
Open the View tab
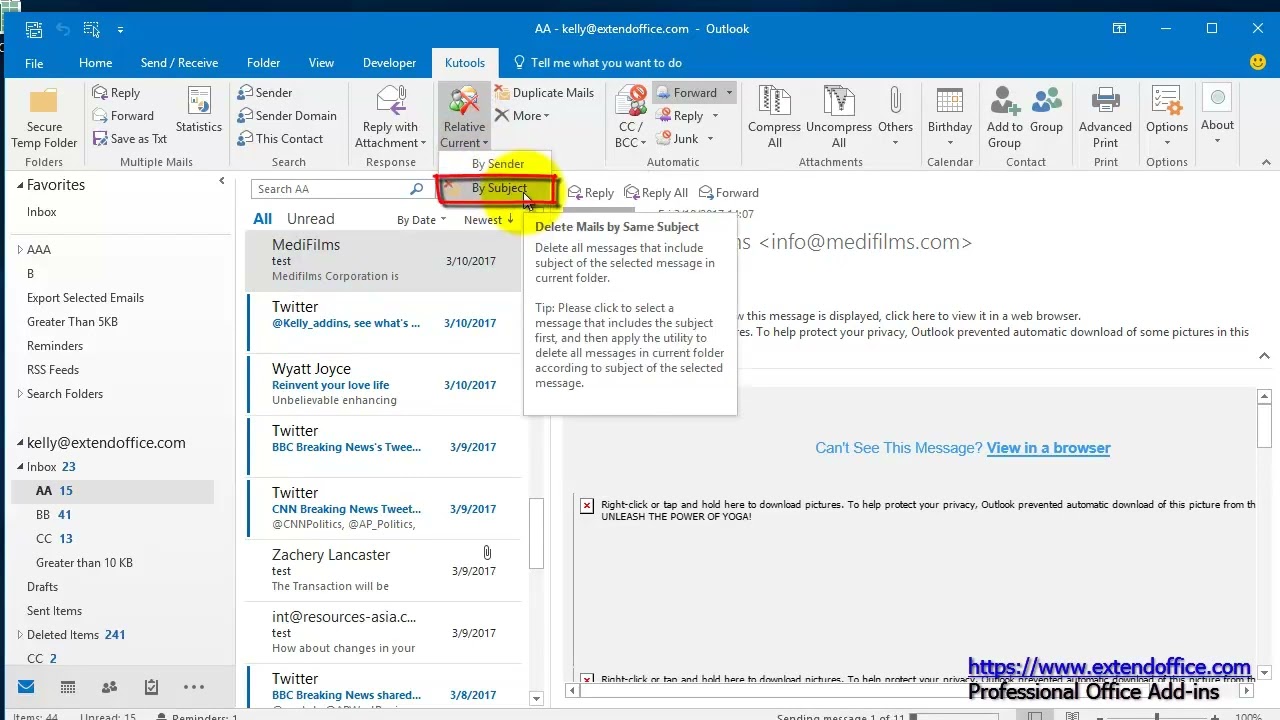pyautogui.click(x=321, y=63)
